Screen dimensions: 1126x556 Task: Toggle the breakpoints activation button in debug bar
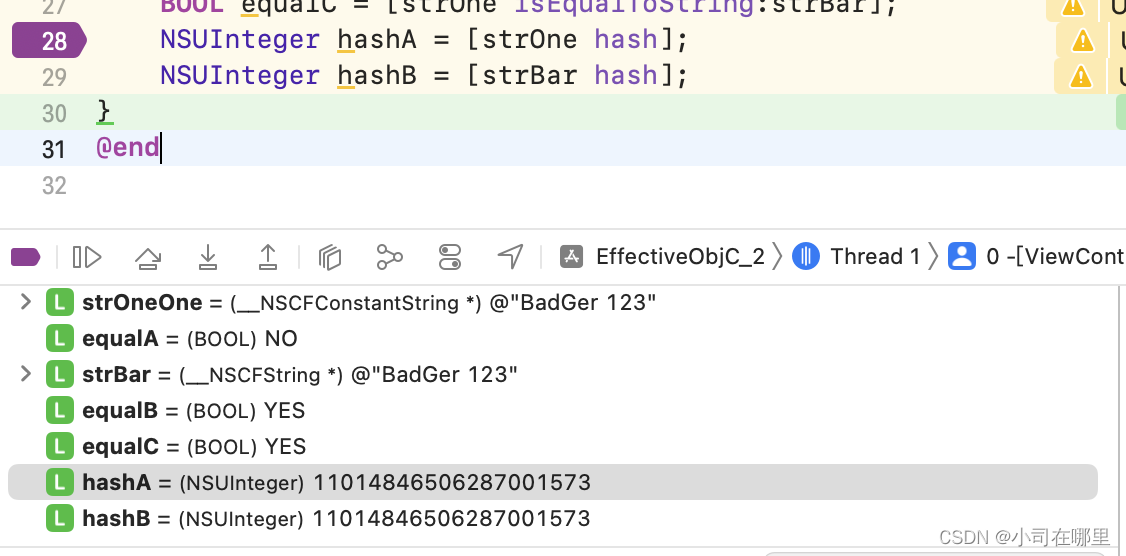coord(25,258)
